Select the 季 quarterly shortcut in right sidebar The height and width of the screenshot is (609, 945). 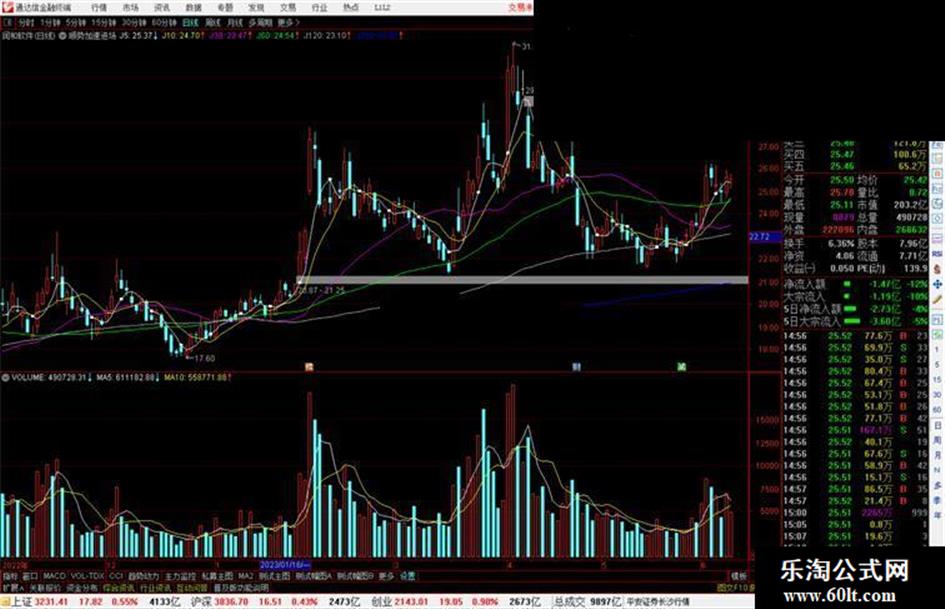[x=938, y=499]
